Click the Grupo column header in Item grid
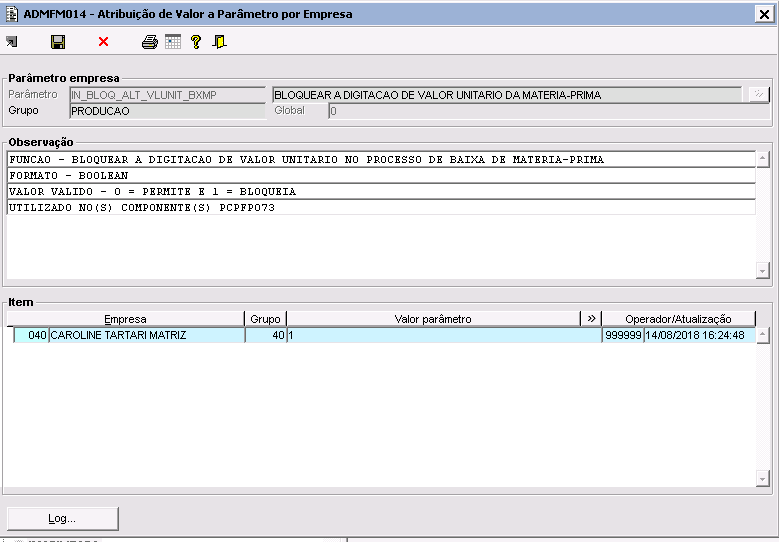The width and height of the screenshot is (779, 542). click(265, 319)
